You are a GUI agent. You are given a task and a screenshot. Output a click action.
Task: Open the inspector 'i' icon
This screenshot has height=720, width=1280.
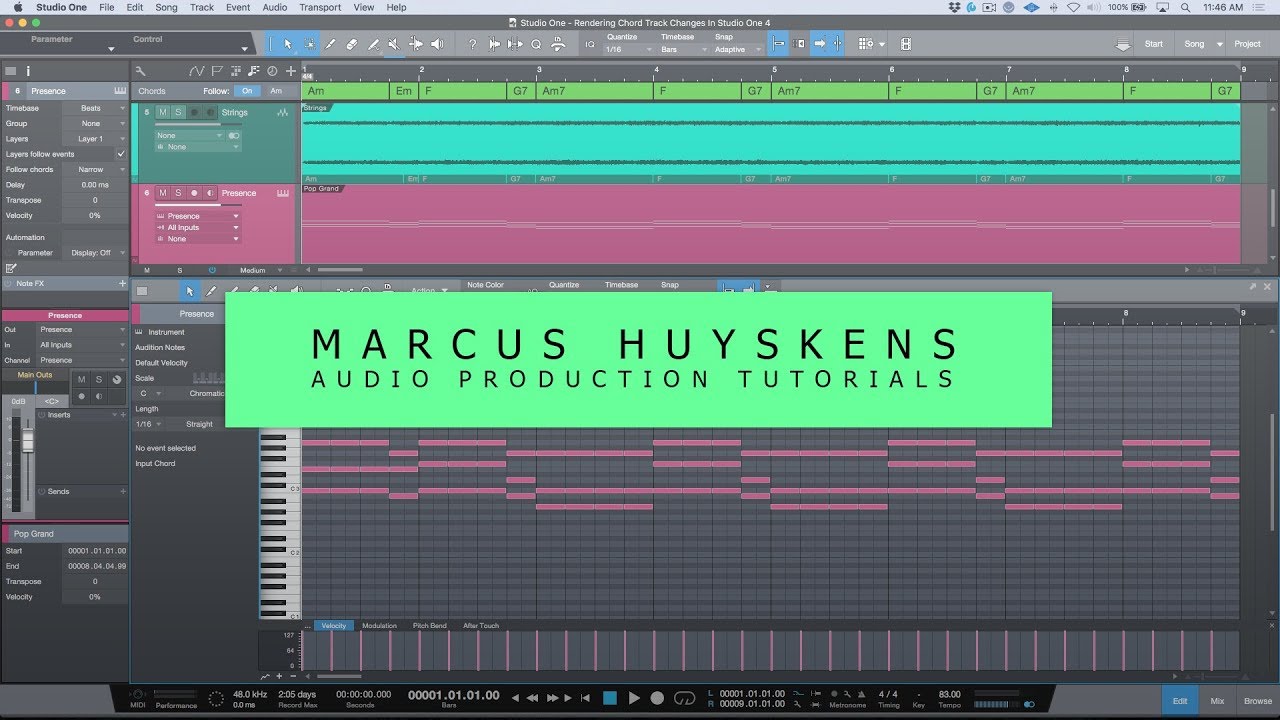tap(28, 71)
